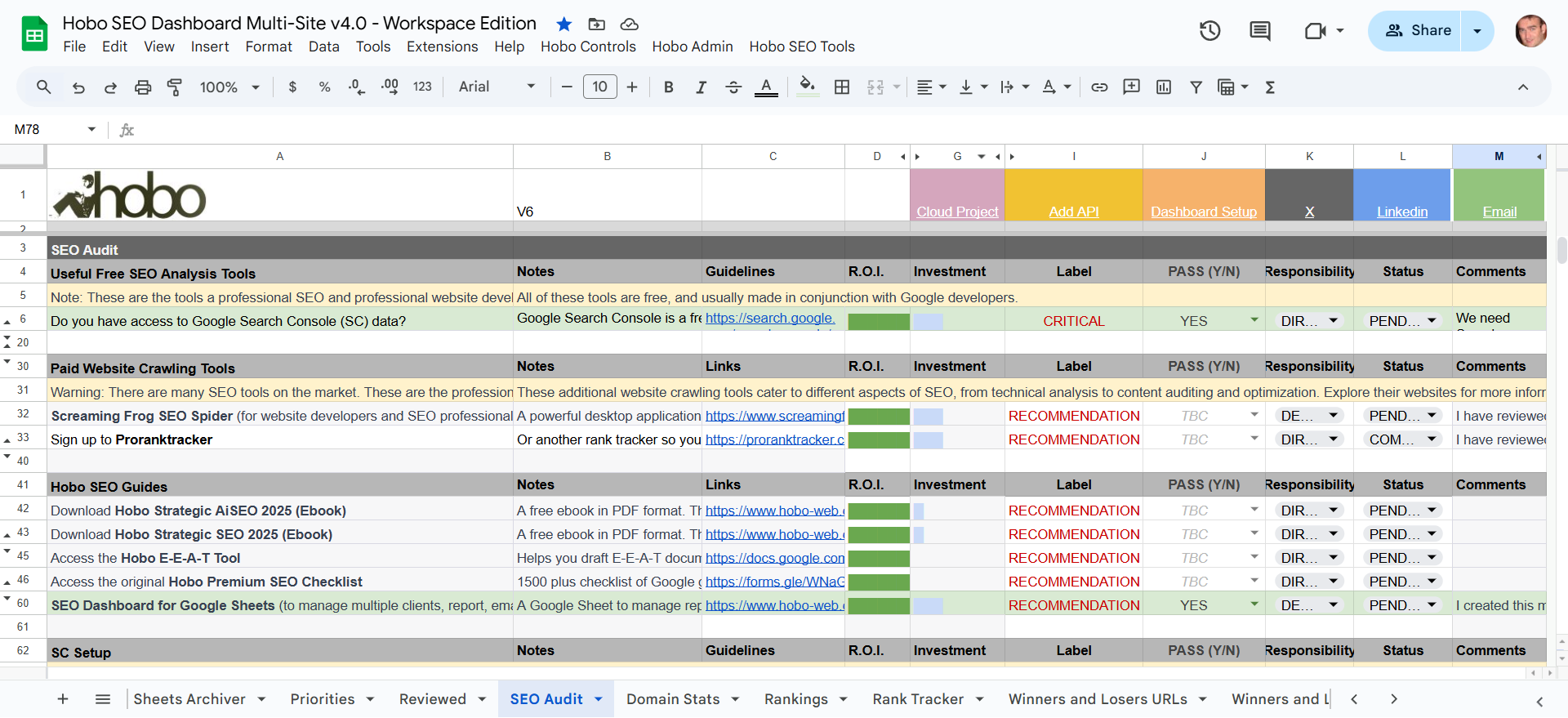The height and width of the screenshot is (718, 1568).
Task: Open the Hobo SEO Tools menu
Action: click(802, 47)
